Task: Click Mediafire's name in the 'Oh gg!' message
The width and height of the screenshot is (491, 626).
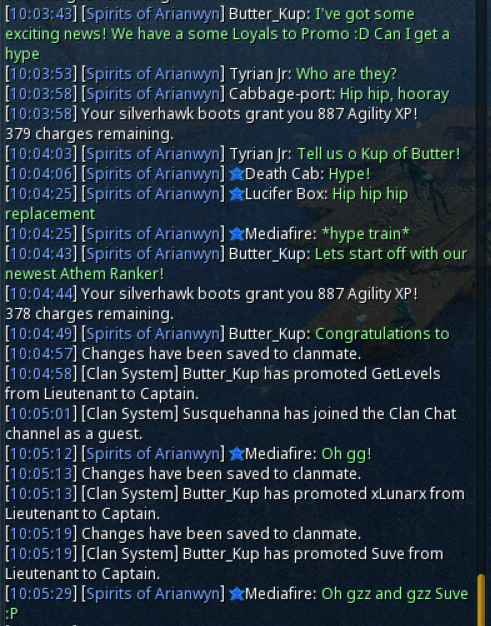Action: 281,454
